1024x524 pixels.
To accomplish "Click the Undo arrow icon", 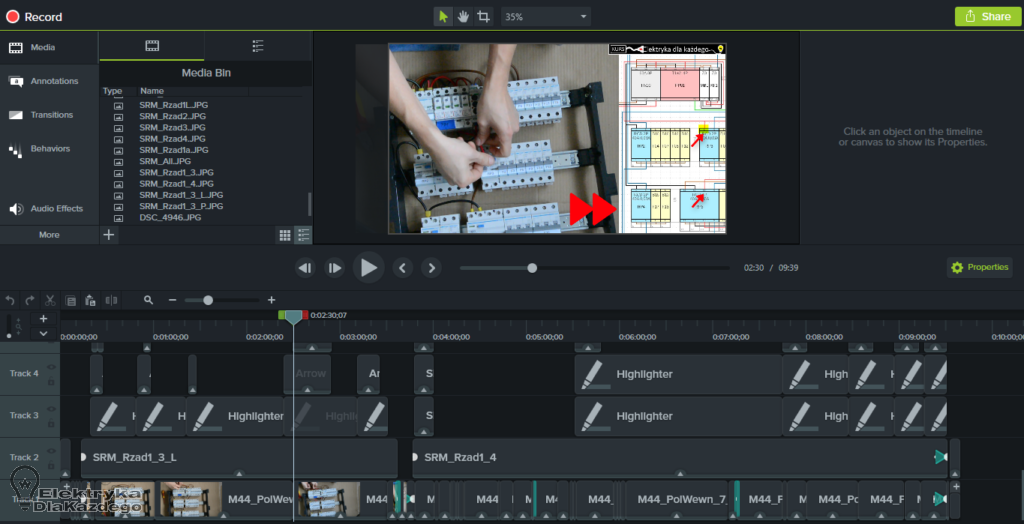I will [10, 300].
